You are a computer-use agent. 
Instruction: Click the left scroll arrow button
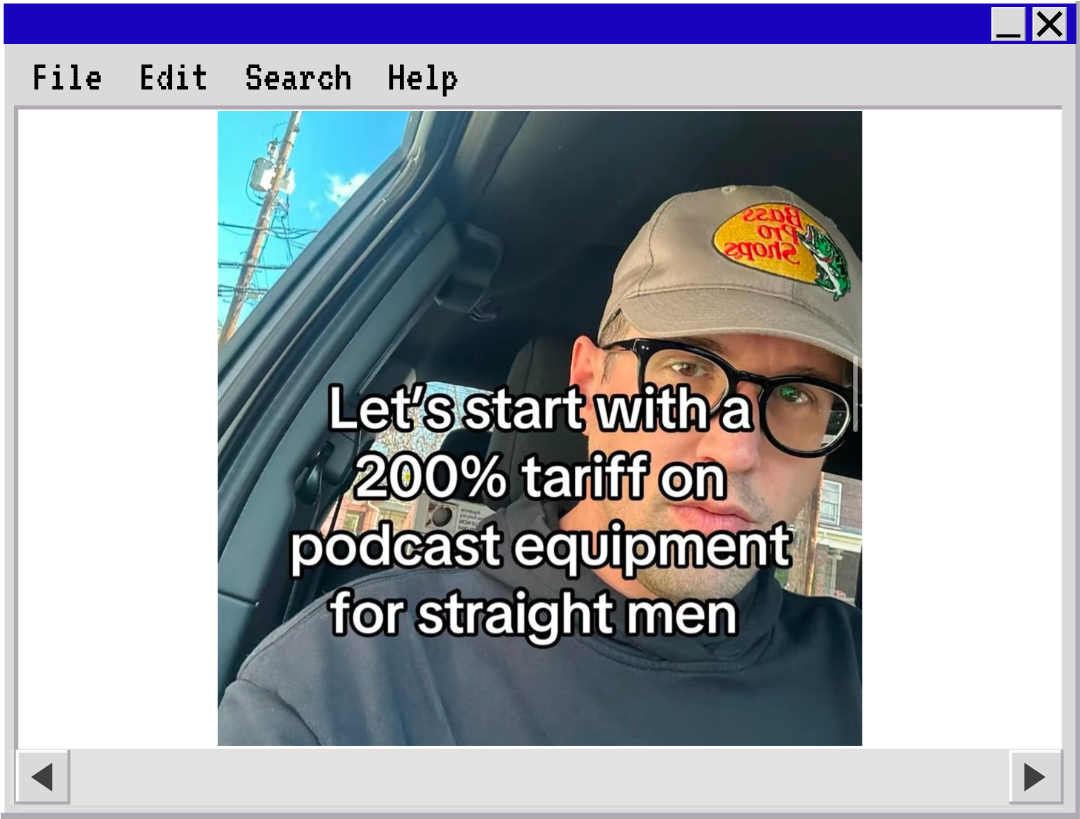[x=43, y=777]
